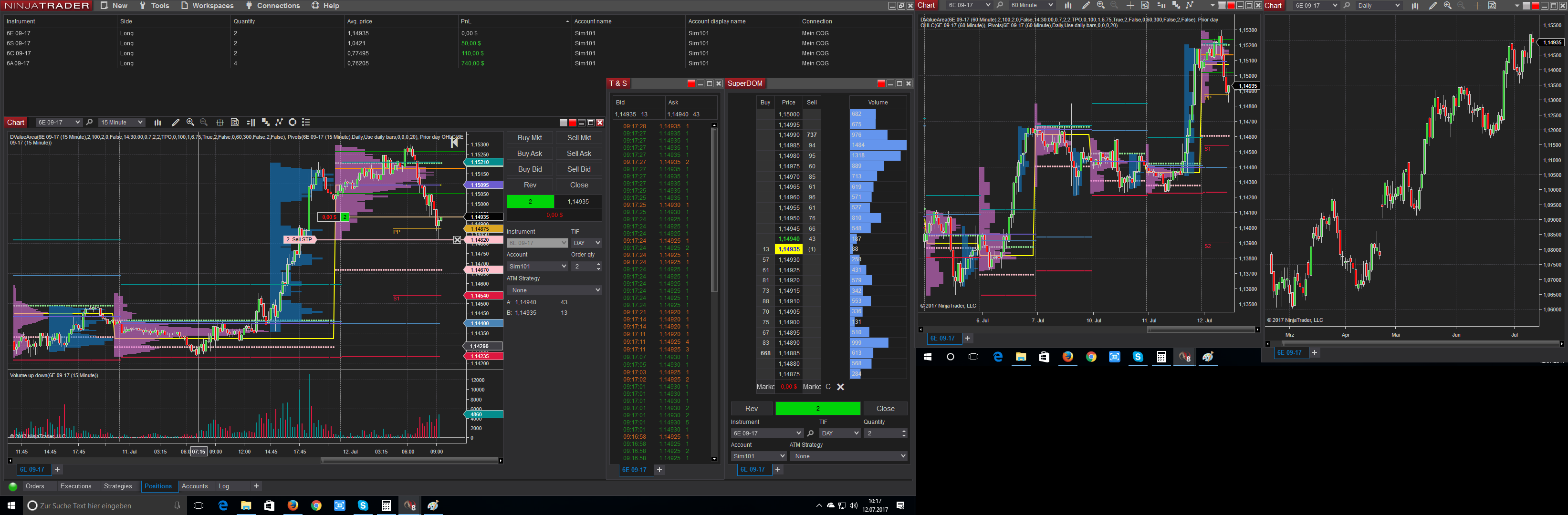Expand hidden toolbar items in 60 Minute chart
Viewport: 1568px width, 515px height.
coord(1213,5)
